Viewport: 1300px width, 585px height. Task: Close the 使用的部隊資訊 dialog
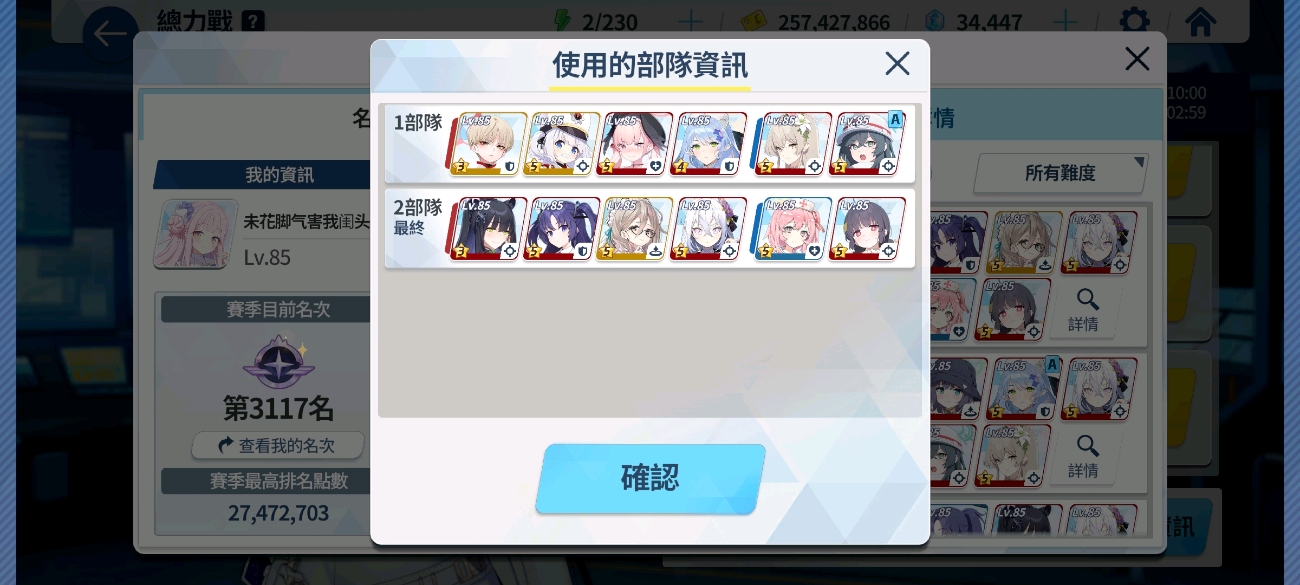click(x=897, y=64)
